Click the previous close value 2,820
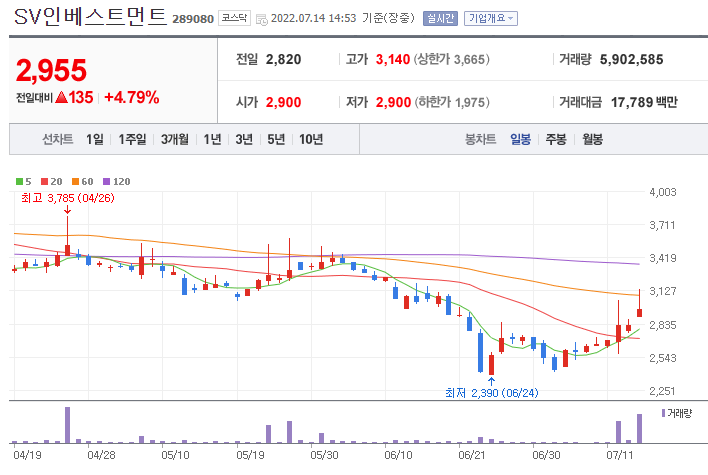708x475 pixels. click(x=283, y=60)
